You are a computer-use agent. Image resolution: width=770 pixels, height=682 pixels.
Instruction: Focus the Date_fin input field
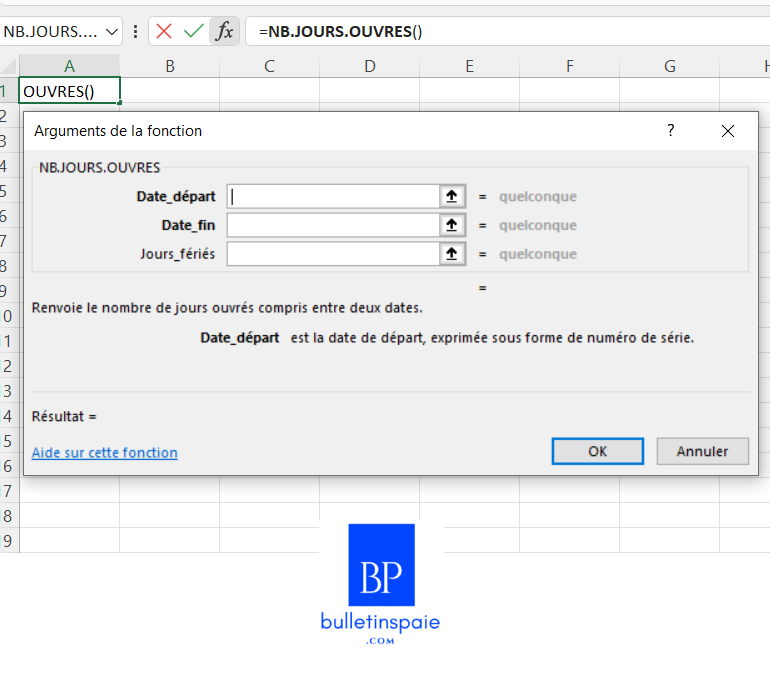click(333, 225)
